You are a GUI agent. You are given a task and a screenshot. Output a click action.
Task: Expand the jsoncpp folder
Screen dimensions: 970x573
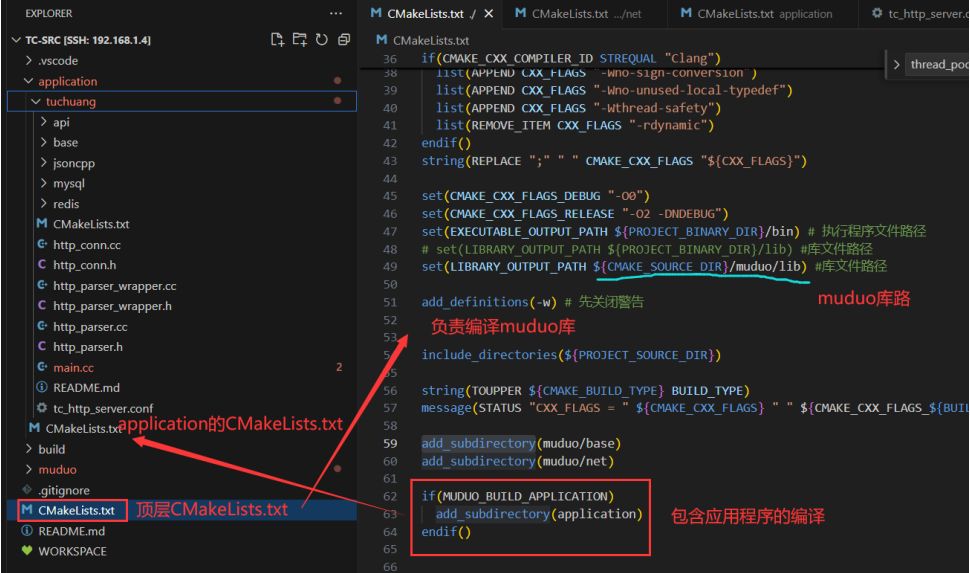coord(43,163)
